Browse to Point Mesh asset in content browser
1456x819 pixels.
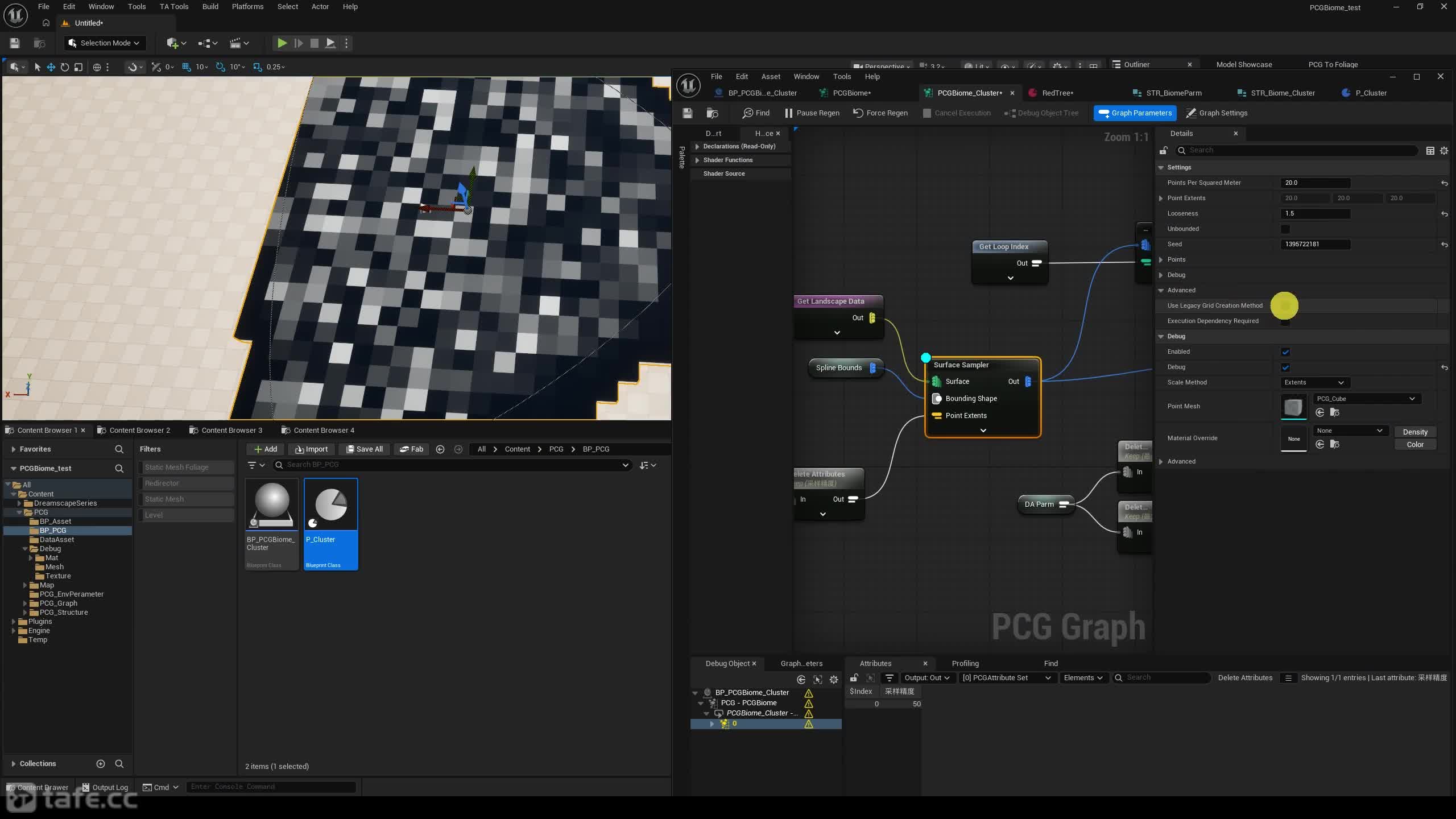1334,412
